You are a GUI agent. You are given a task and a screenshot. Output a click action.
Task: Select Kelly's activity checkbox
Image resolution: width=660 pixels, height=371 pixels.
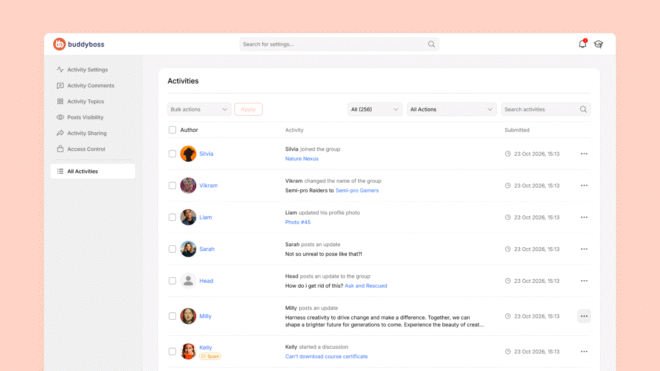[172, 351]
